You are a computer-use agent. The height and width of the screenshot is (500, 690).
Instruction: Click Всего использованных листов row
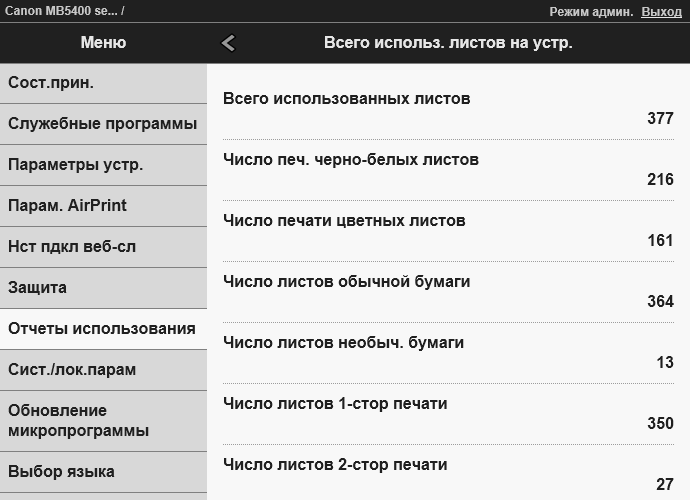tap(448, 108)
